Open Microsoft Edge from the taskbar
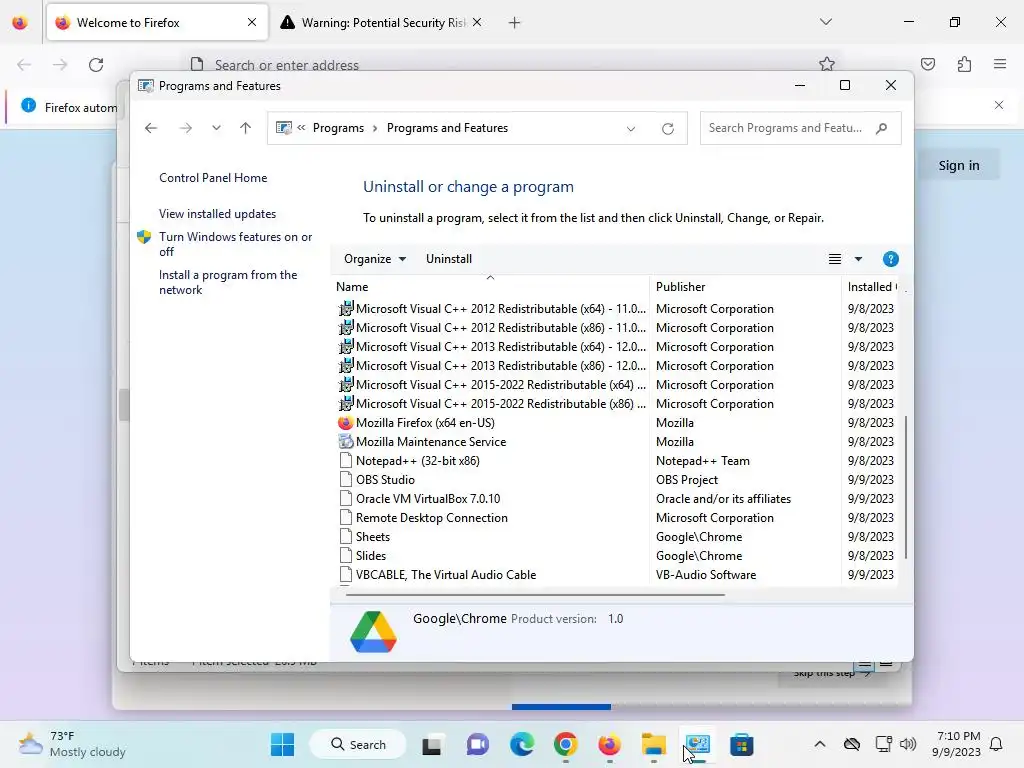Viewport: 1024px width, 768px height. [x=521, y=744]
